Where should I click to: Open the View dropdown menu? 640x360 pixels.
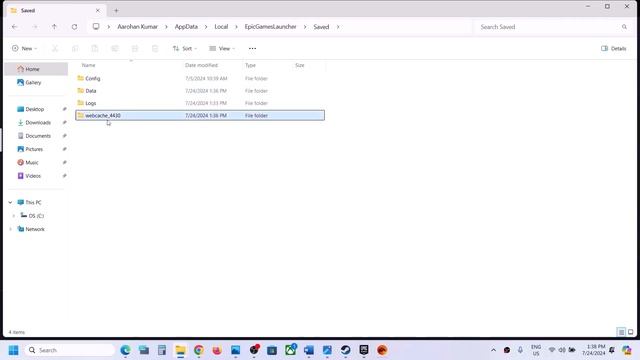[222, 49]
